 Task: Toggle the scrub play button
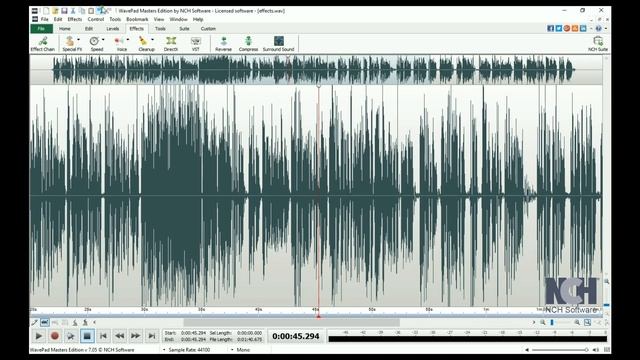[71, 336]
